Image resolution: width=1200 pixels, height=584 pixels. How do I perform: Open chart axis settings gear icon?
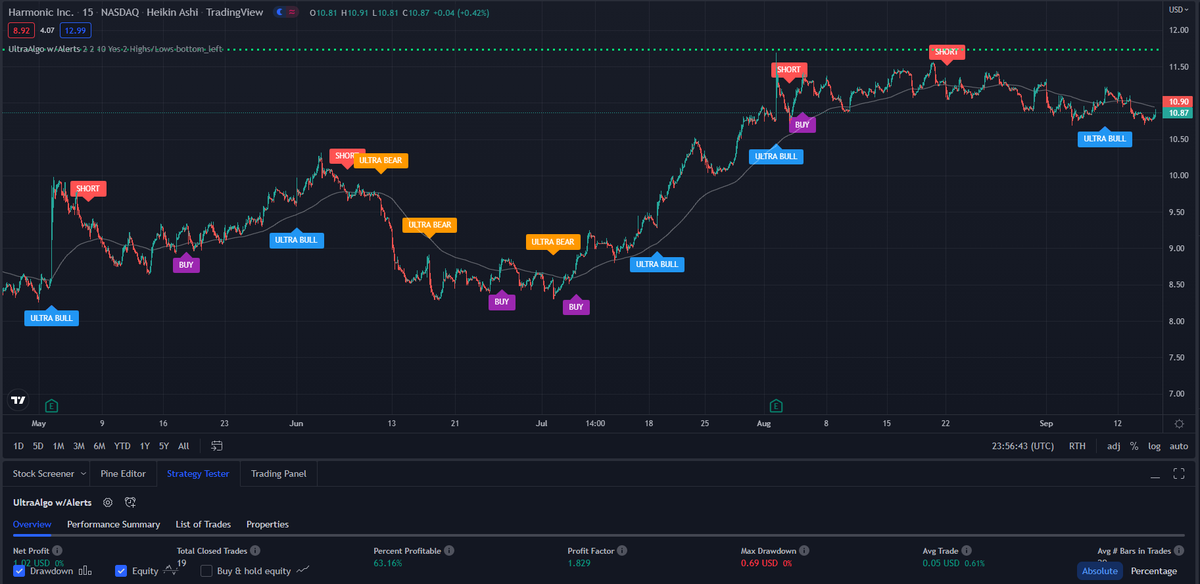(1179, 424)
